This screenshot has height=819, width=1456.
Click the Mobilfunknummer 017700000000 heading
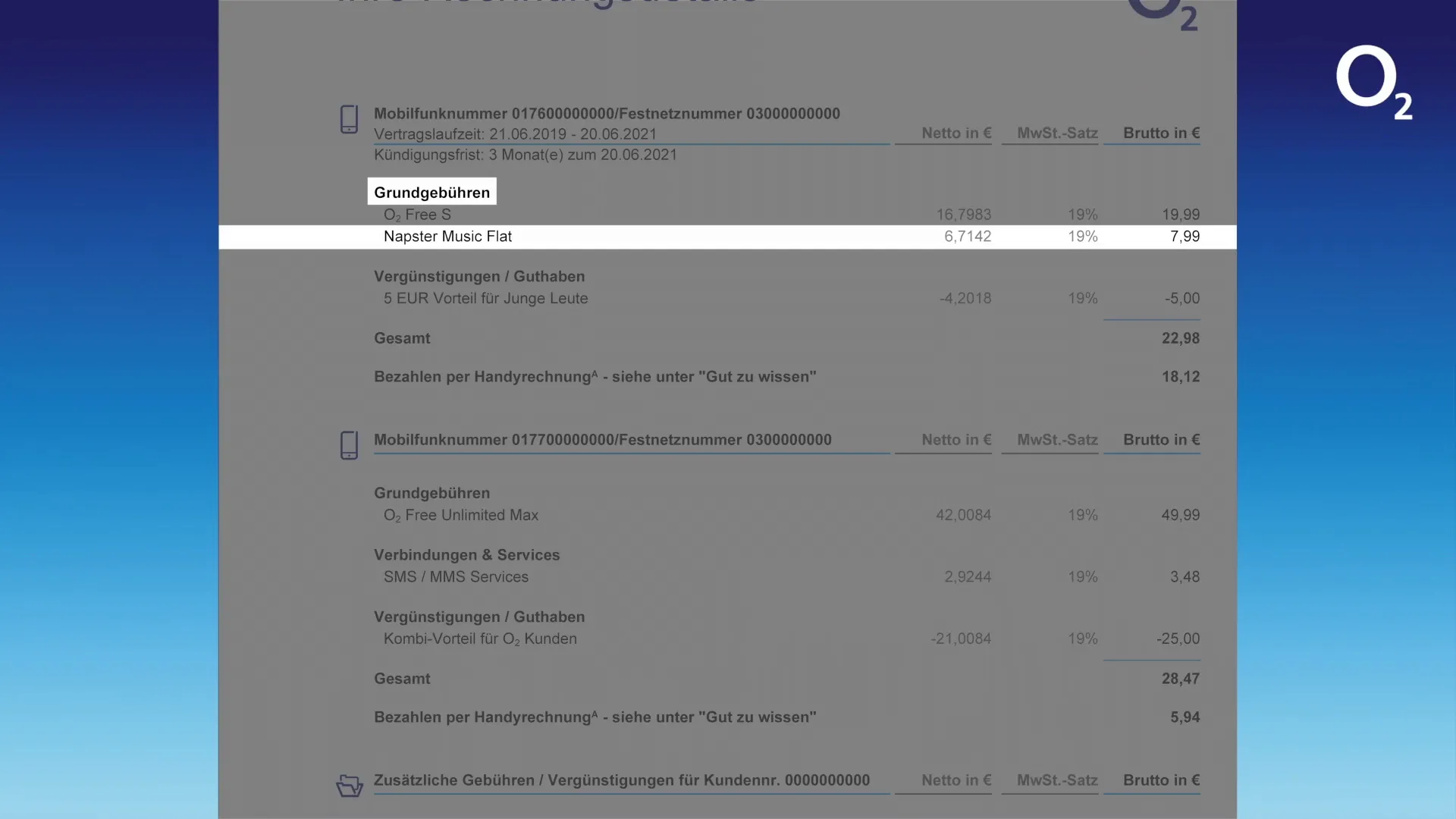click(x=603, y=440)
